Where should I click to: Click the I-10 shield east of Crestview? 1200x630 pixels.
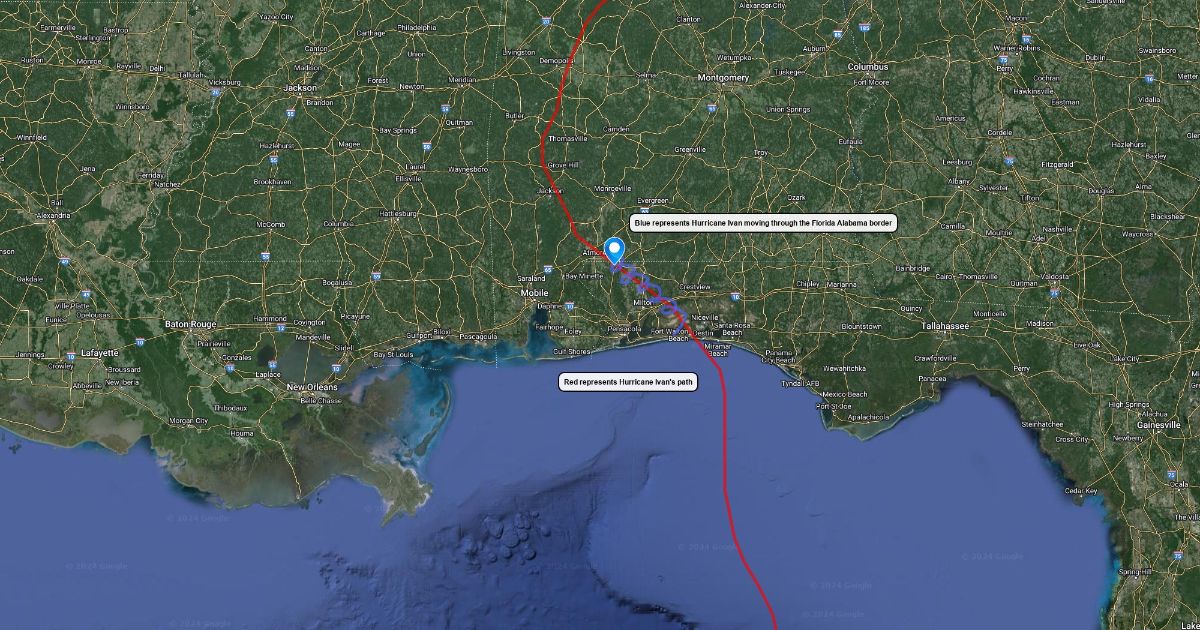click(x=735, y=297)
